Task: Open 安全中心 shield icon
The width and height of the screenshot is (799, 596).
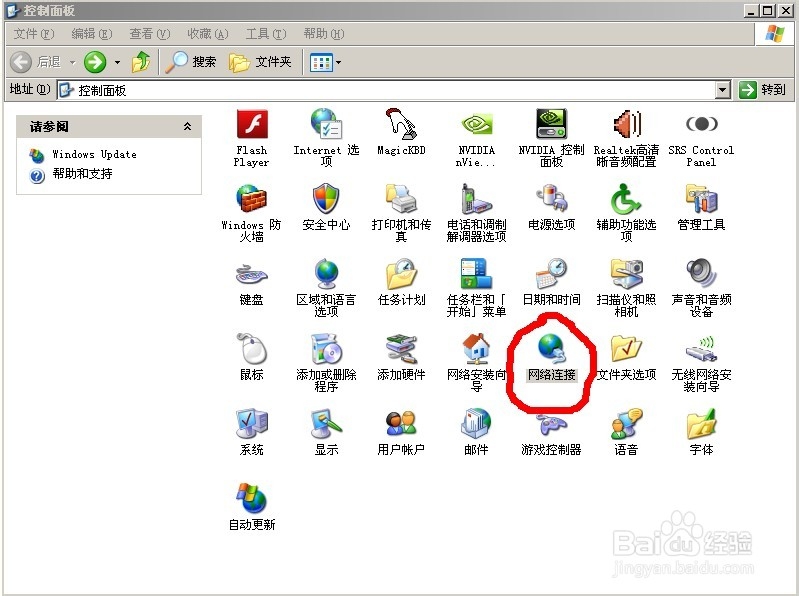Action: click(x=326, y=199)
